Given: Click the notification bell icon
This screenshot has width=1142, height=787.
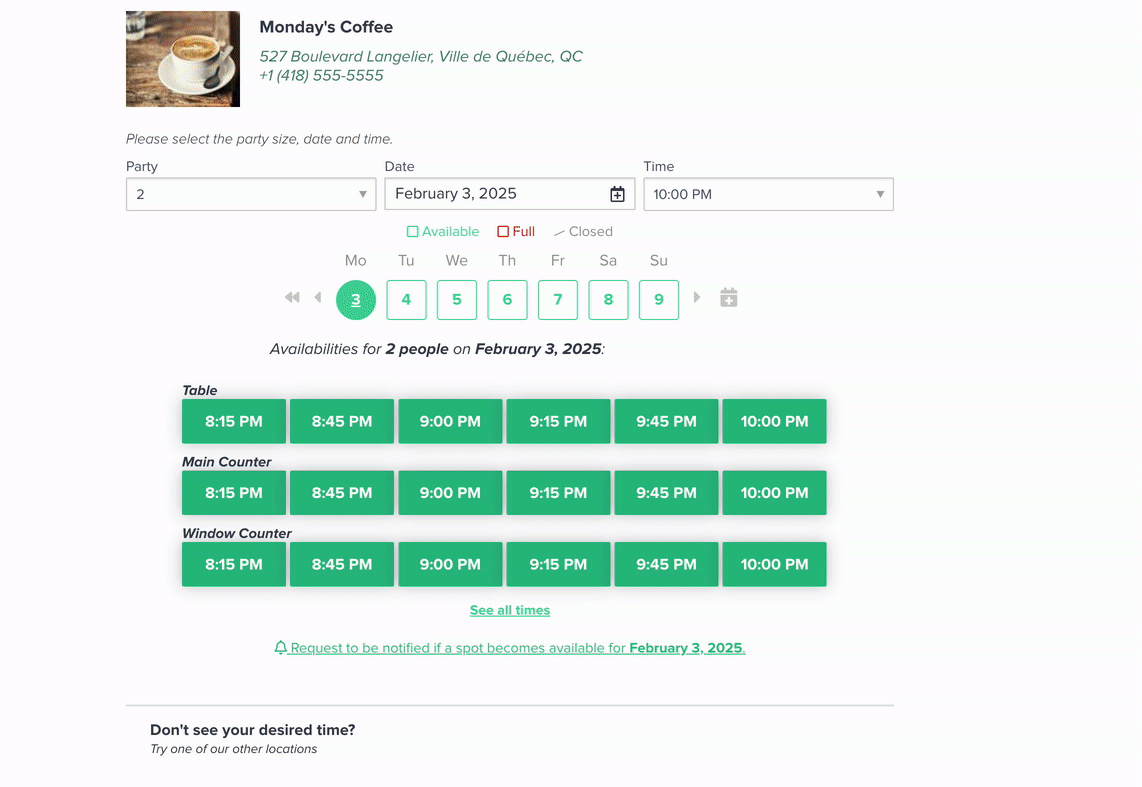Looking at the screenshot, I should [x=281, y=648].
